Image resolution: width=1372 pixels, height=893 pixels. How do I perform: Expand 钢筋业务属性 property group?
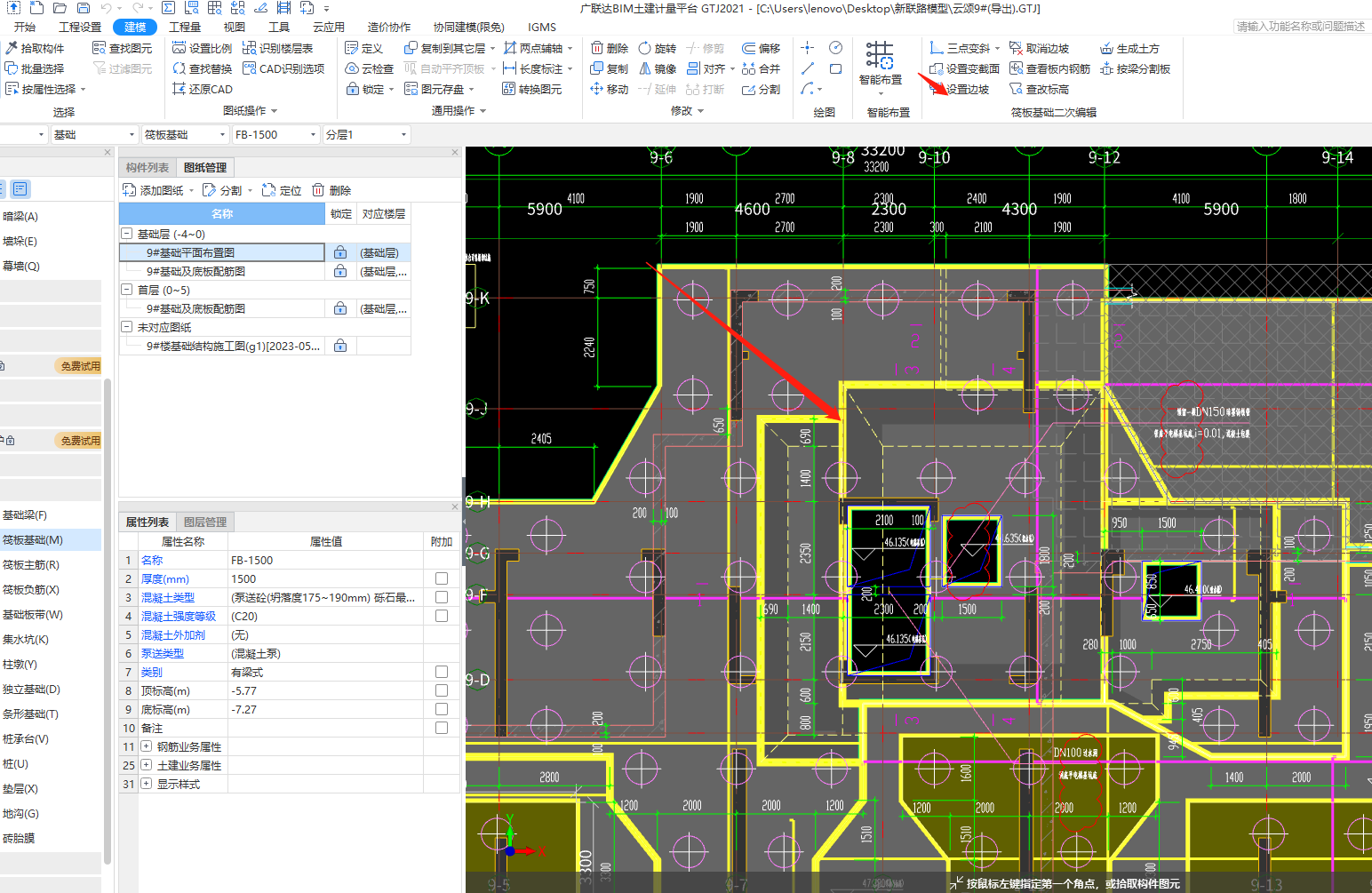[x=147, y=746]
